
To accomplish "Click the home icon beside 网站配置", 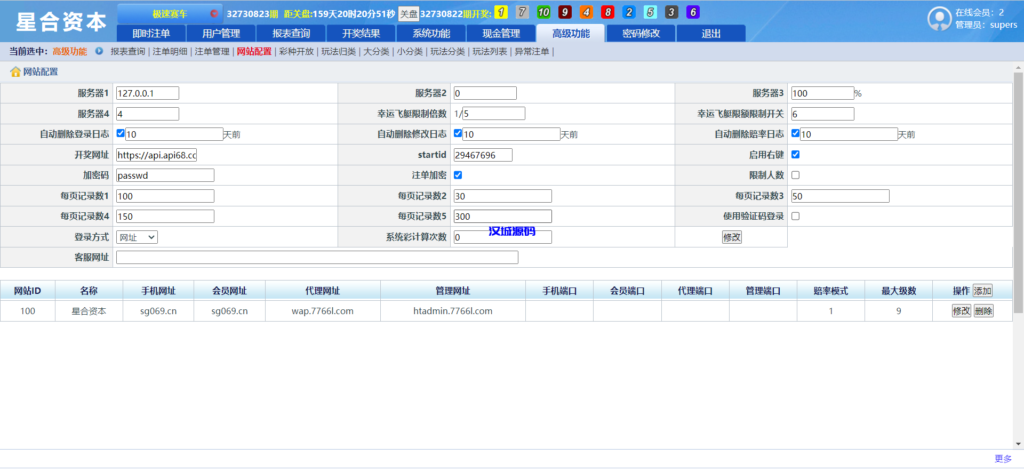I will 15,72.
